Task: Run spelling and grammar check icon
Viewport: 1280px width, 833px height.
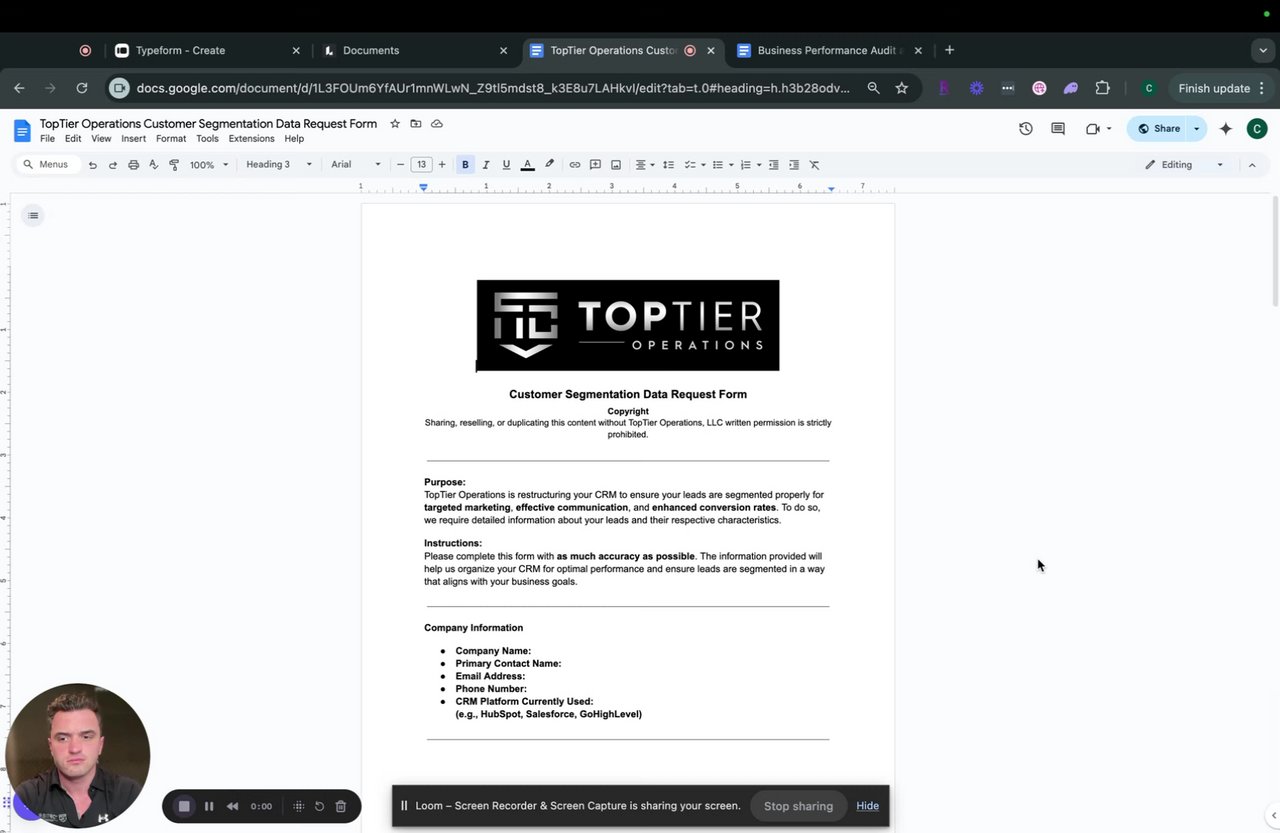Action: [x=153, y=165]
